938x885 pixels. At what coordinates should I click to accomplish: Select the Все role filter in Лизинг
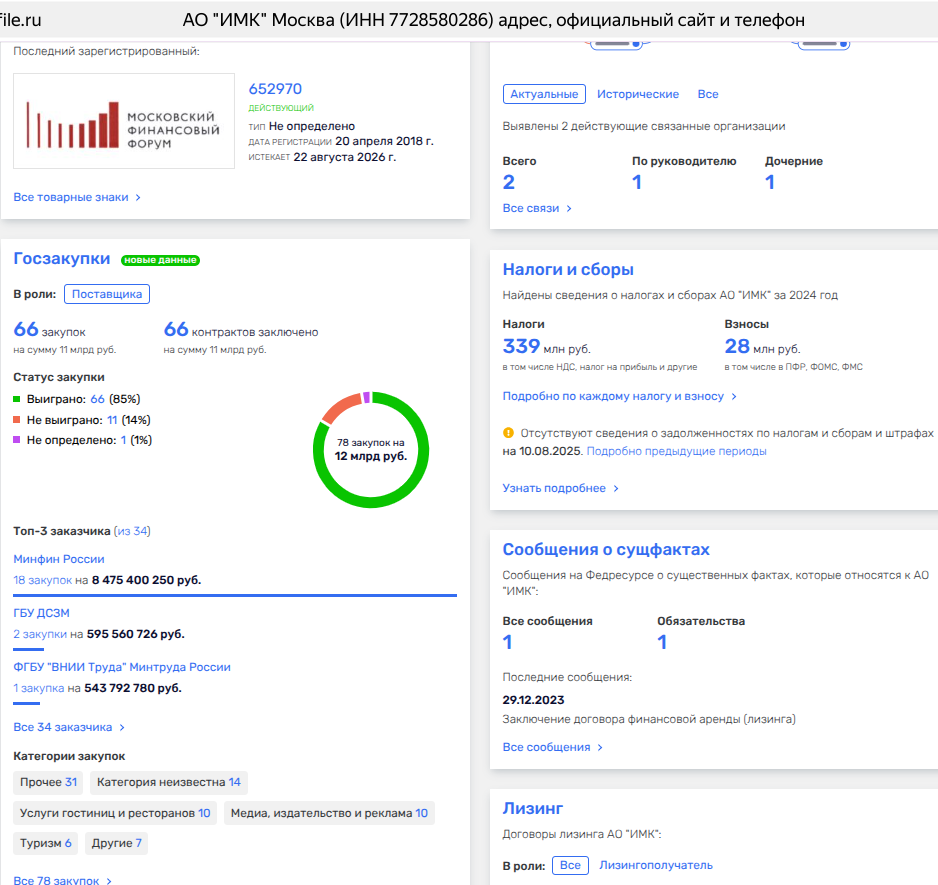[x=570, y=865]
